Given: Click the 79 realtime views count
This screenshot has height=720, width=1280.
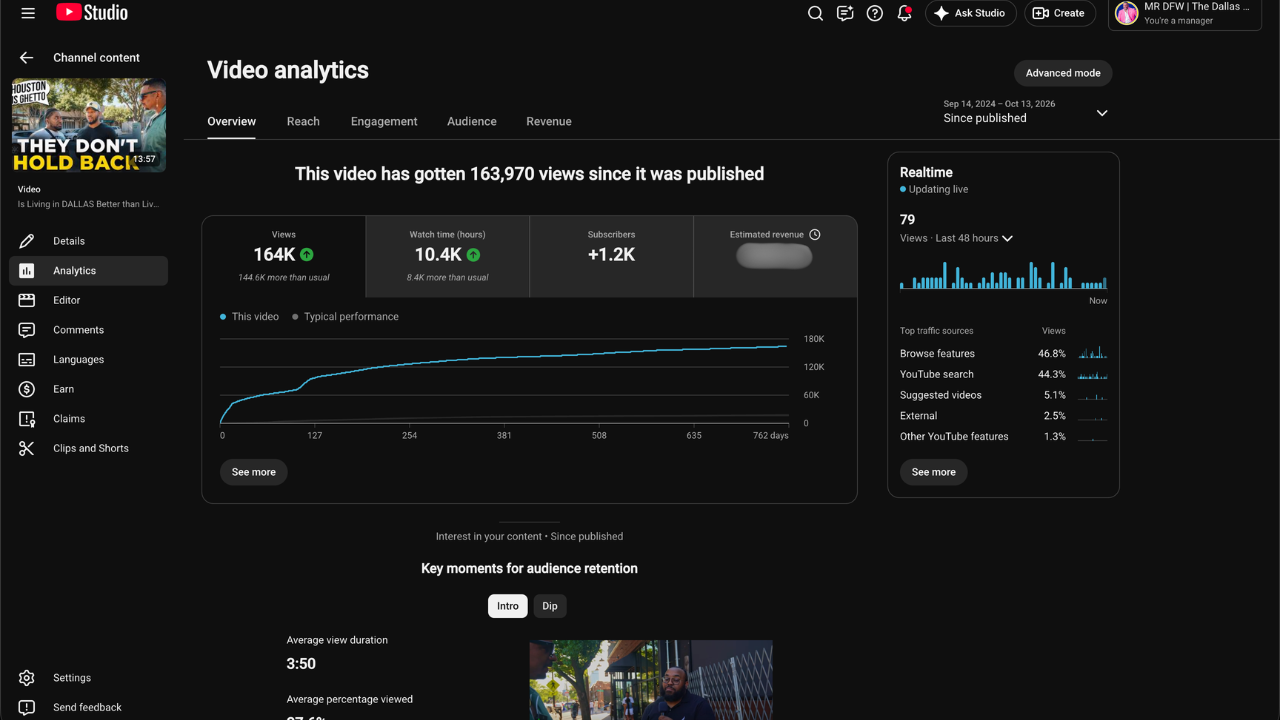Looking at the screenshot, I should coord(907,220).
